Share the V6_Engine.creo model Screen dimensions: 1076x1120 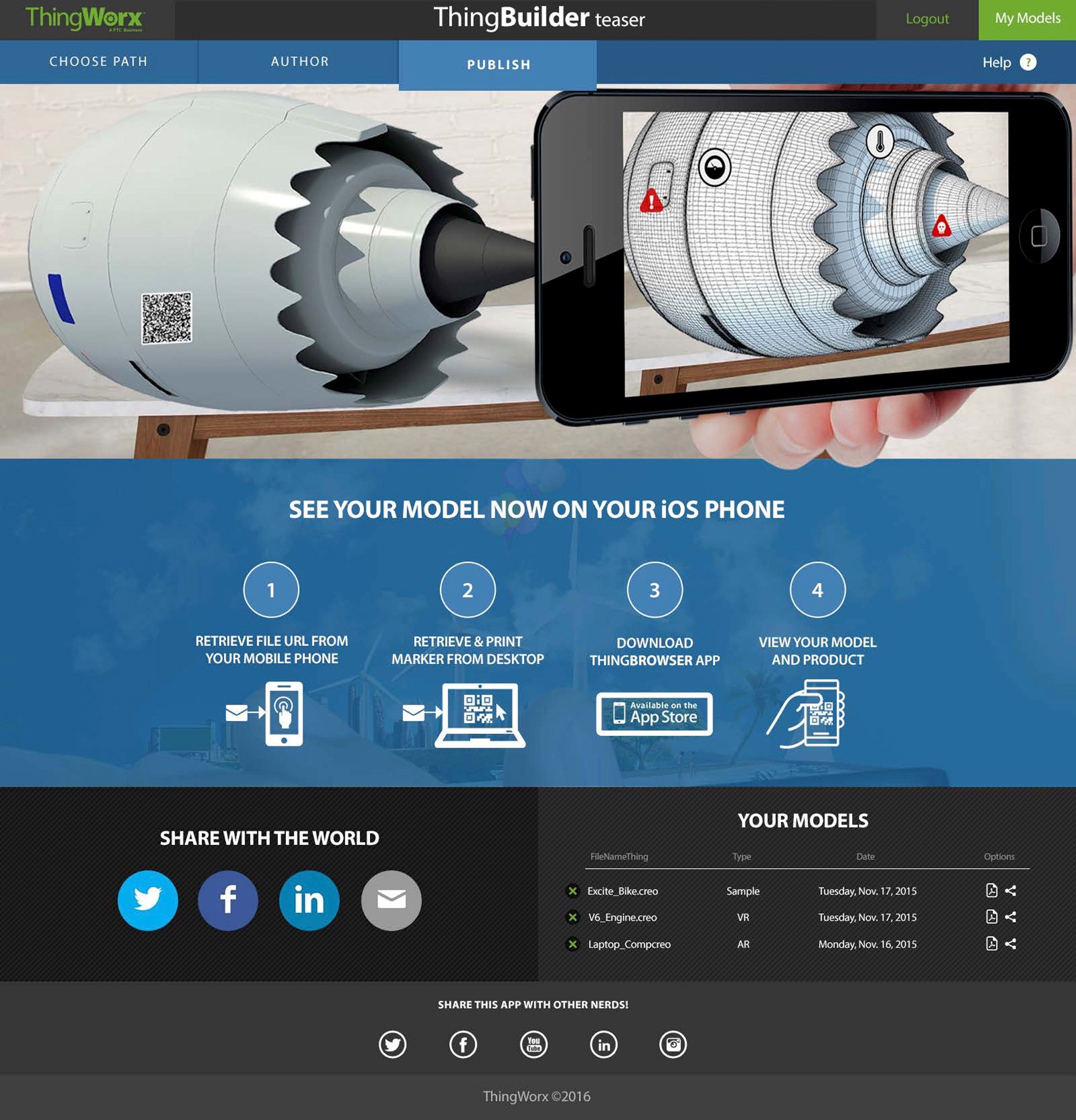pyautogui.click(x=1010, y=917)
